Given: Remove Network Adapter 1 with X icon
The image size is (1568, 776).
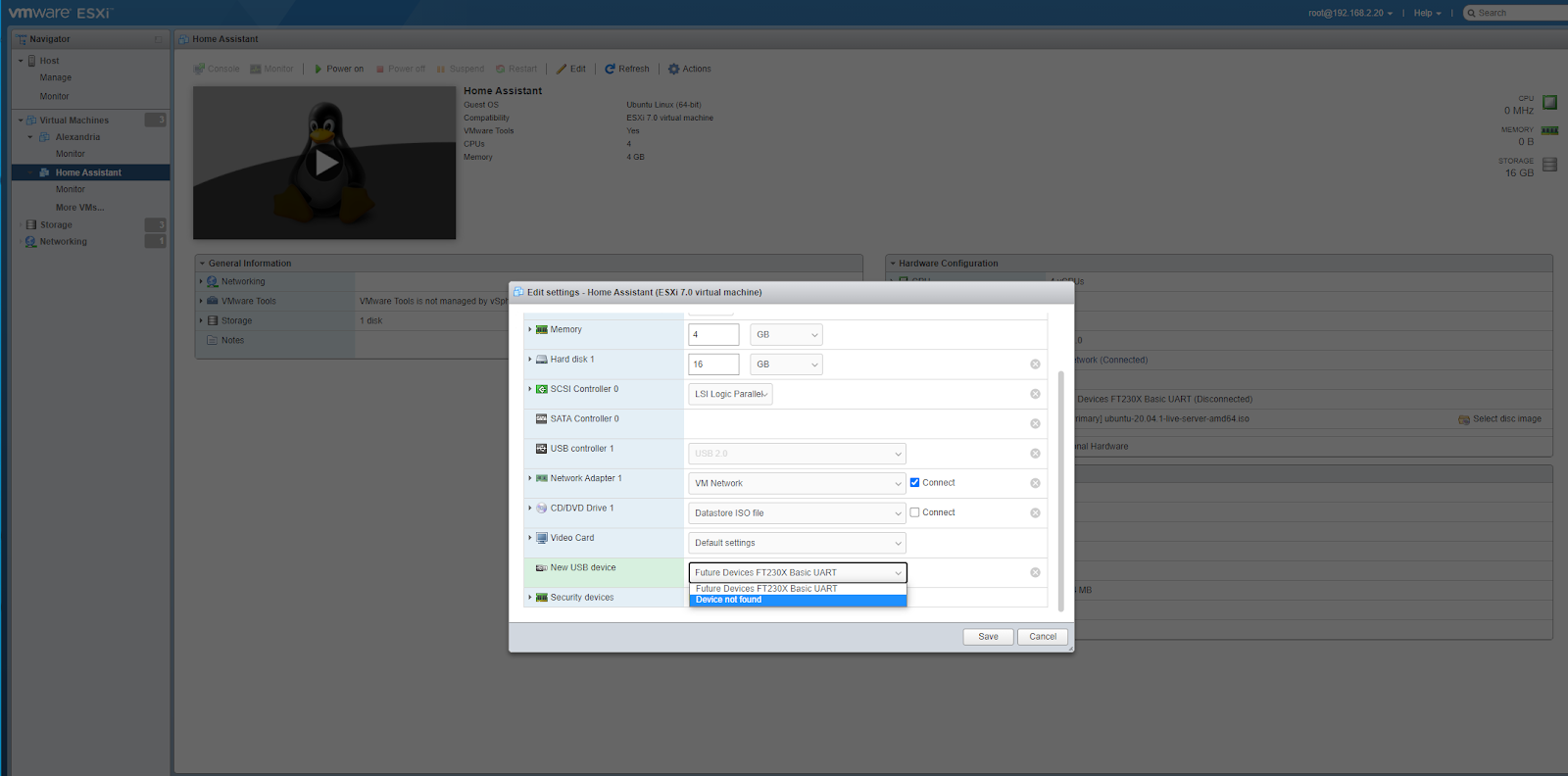Looking at the screenshot, I should [x=1035, y=483].
